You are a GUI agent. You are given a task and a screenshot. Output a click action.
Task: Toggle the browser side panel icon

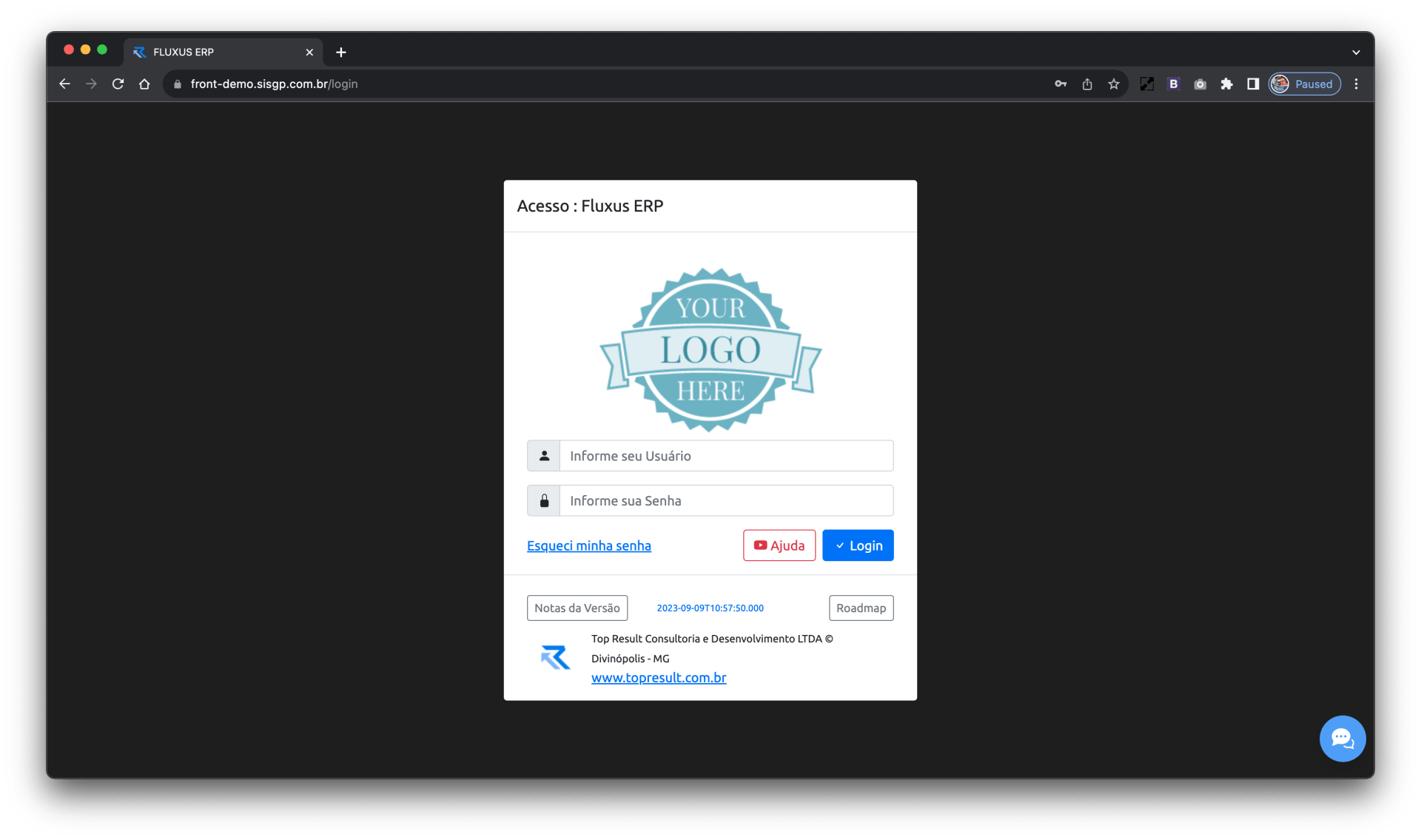pyautogui.click(x=1253, y=84)
